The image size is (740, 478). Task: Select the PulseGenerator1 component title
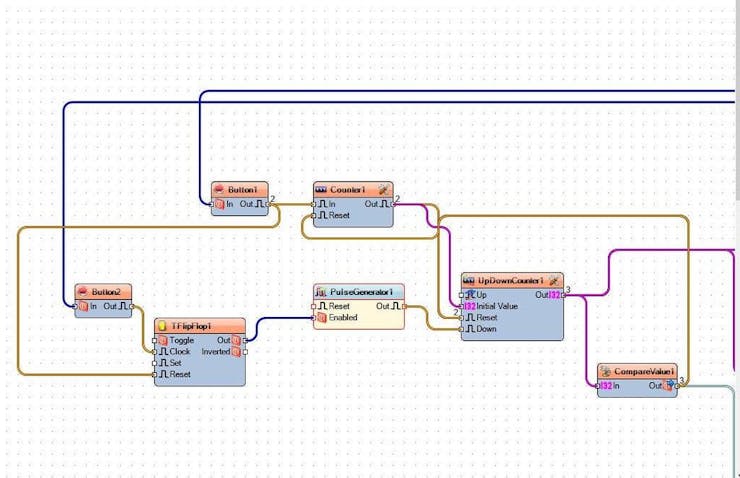(x=361, y=292)
